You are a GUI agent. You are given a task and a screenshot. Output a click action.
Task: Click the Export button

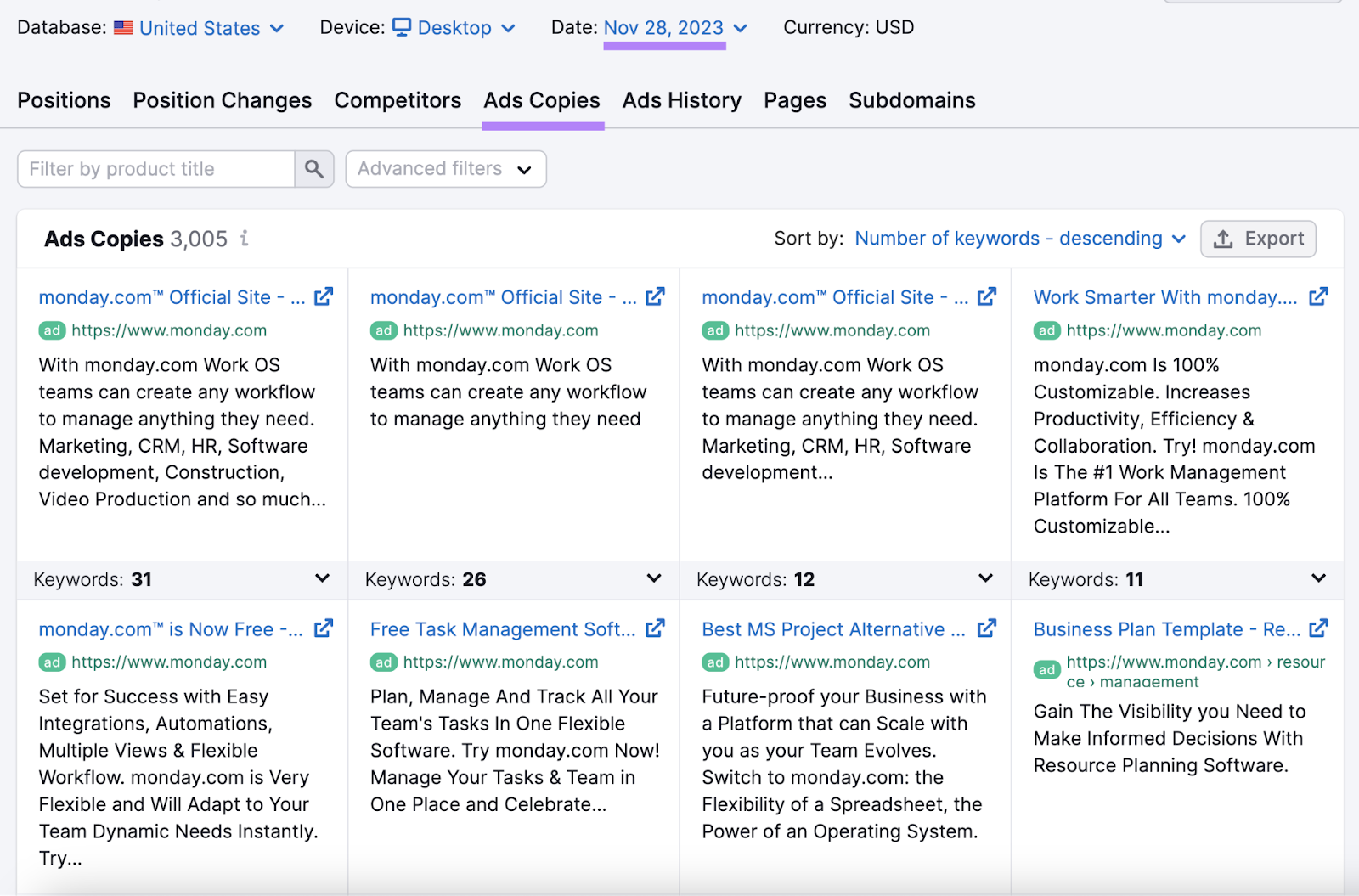pyautogui.click(x=1258, y=239)
